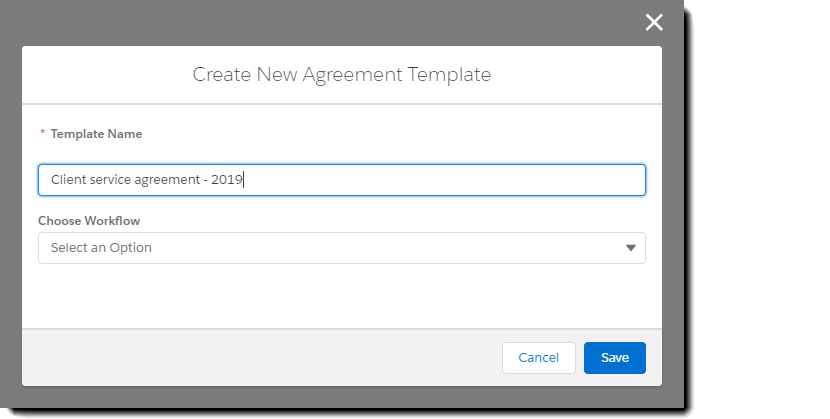Click the Save button
Image resolution: width=830 pixels, height=419 pixels.
pos(614,358)
